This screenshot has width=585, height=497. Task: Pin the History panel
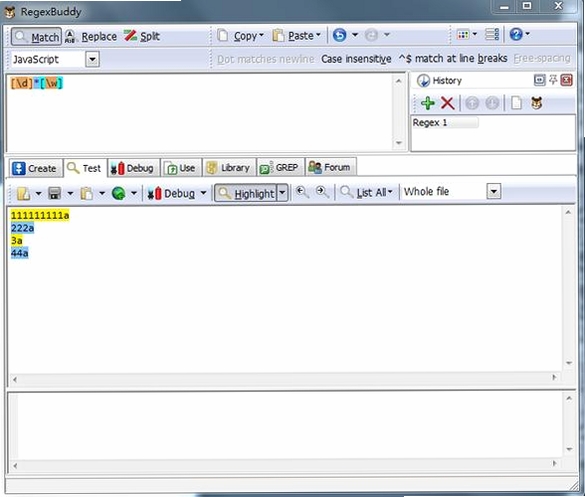(553, 80)
